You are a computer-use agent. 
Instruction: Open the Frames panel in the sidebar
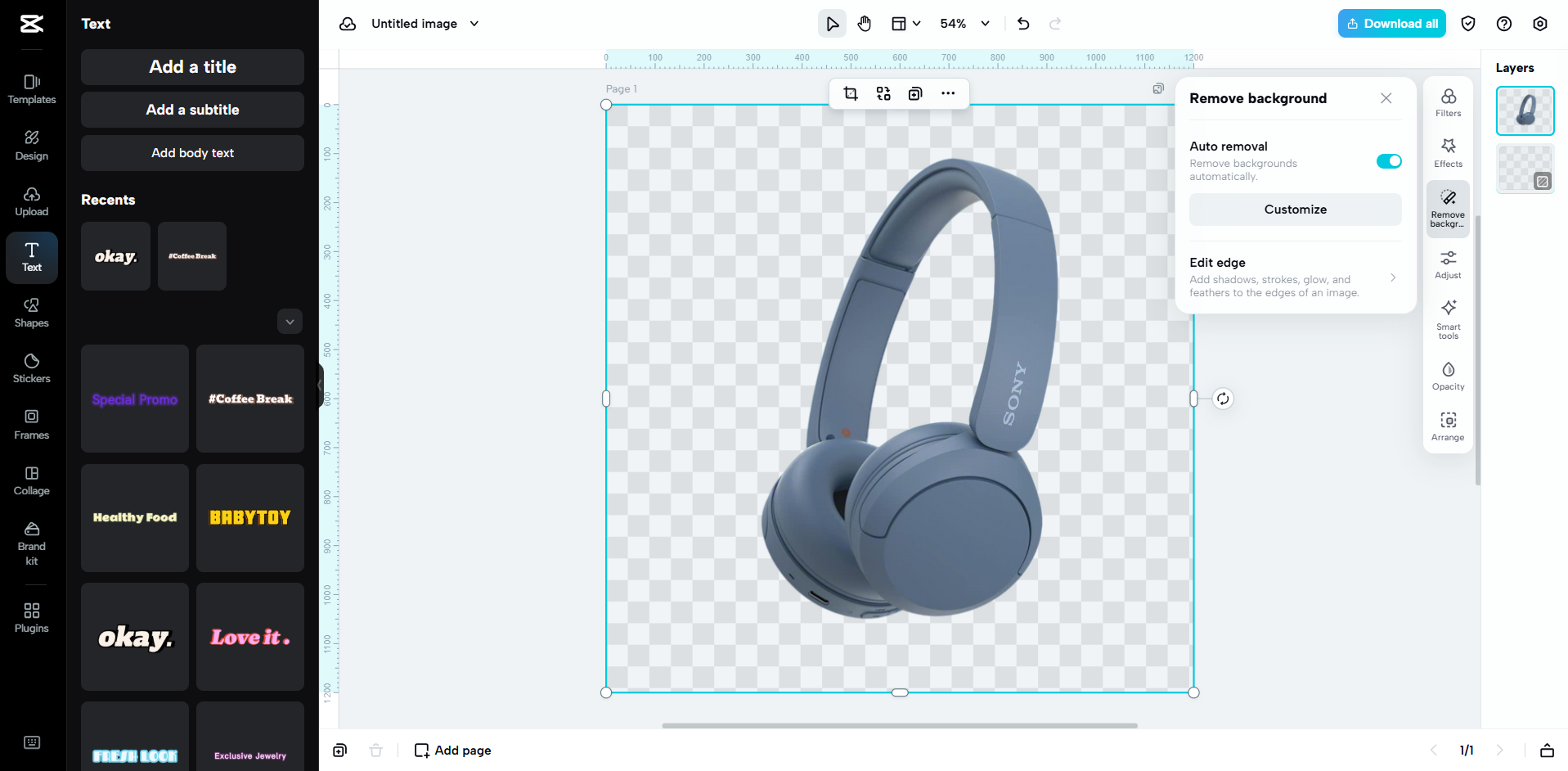tap(31, 424)
